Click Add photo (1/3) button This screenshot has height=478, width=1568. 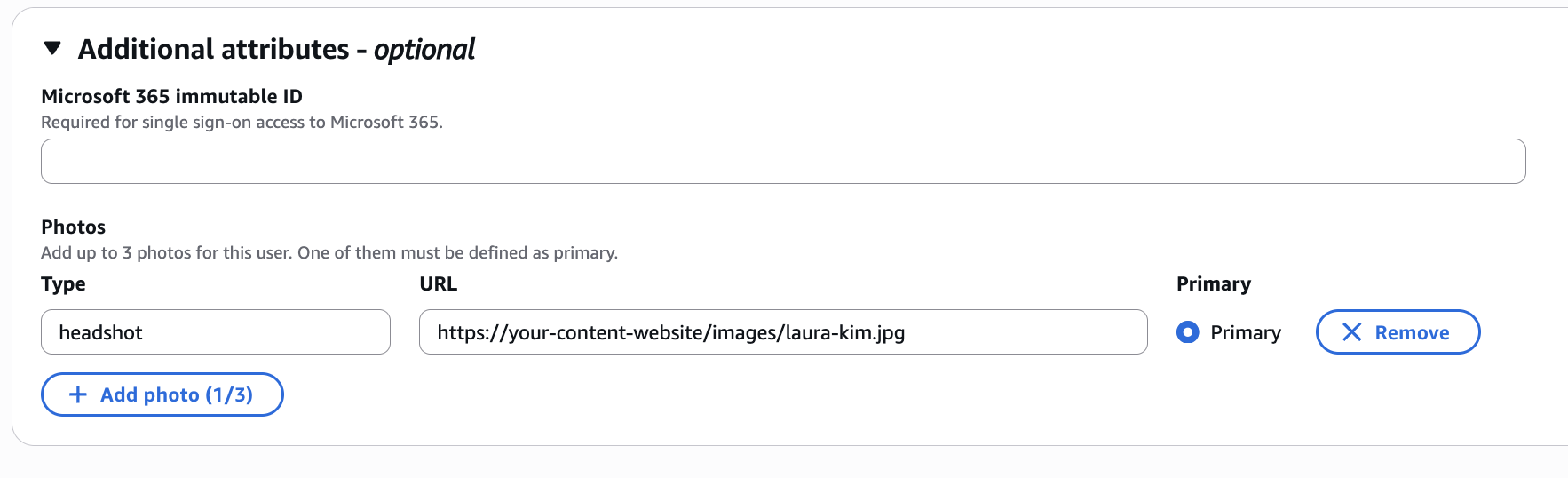click(162, 394)
